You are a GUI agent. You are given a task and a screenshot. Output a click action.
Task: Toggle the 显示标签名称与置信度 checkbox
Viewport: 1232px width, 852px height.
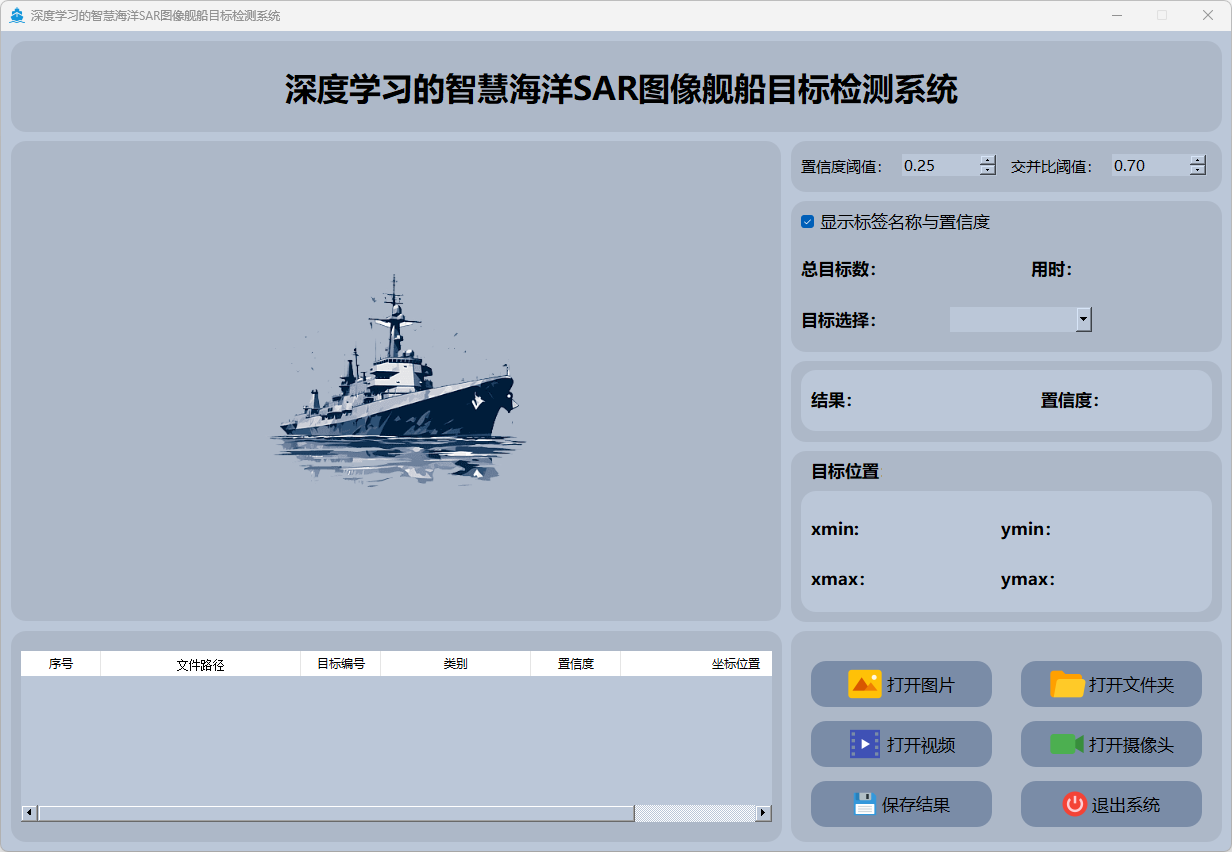(807, 222)
